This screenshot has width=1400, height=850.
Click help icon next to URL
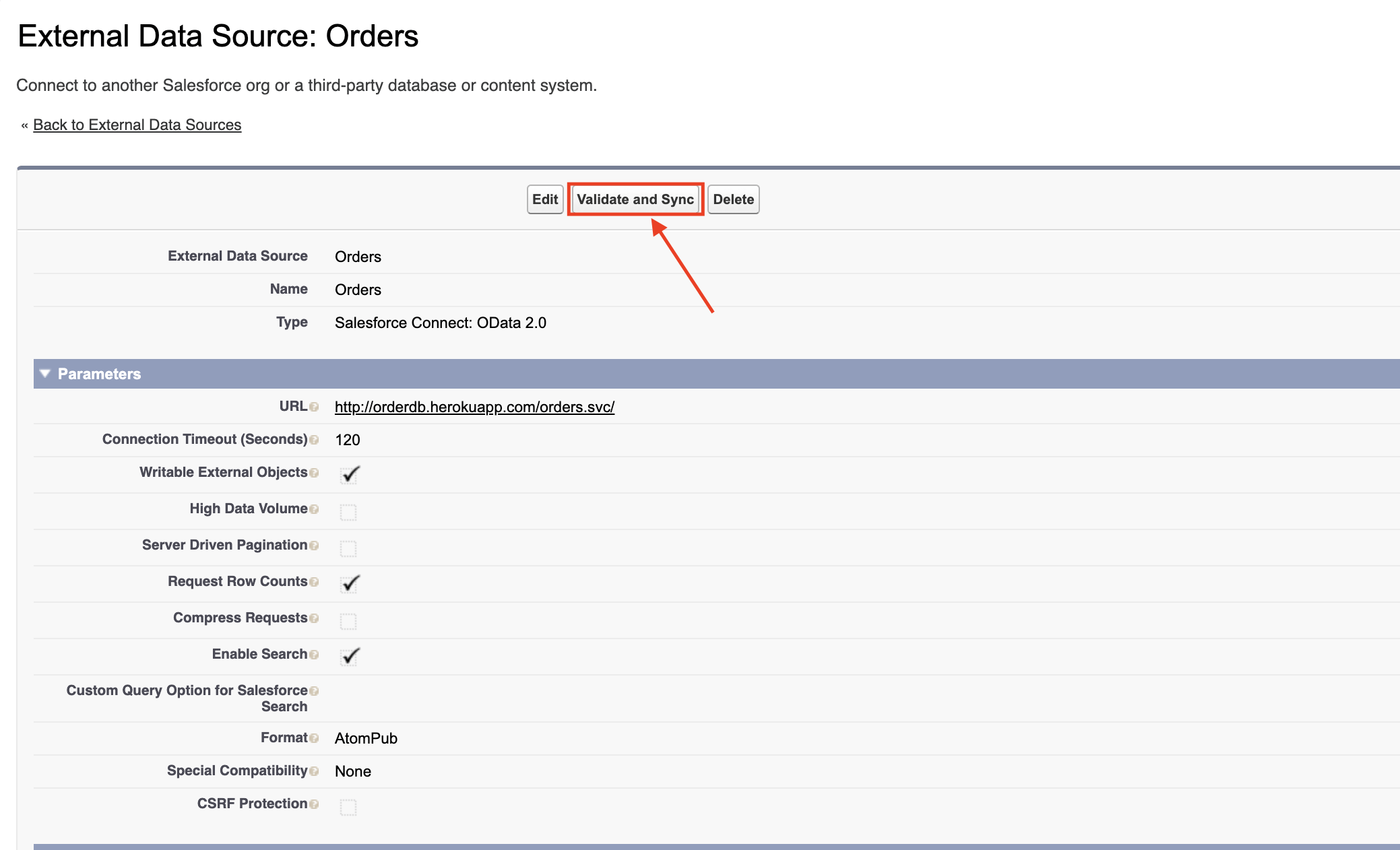[x=314, y=407]
